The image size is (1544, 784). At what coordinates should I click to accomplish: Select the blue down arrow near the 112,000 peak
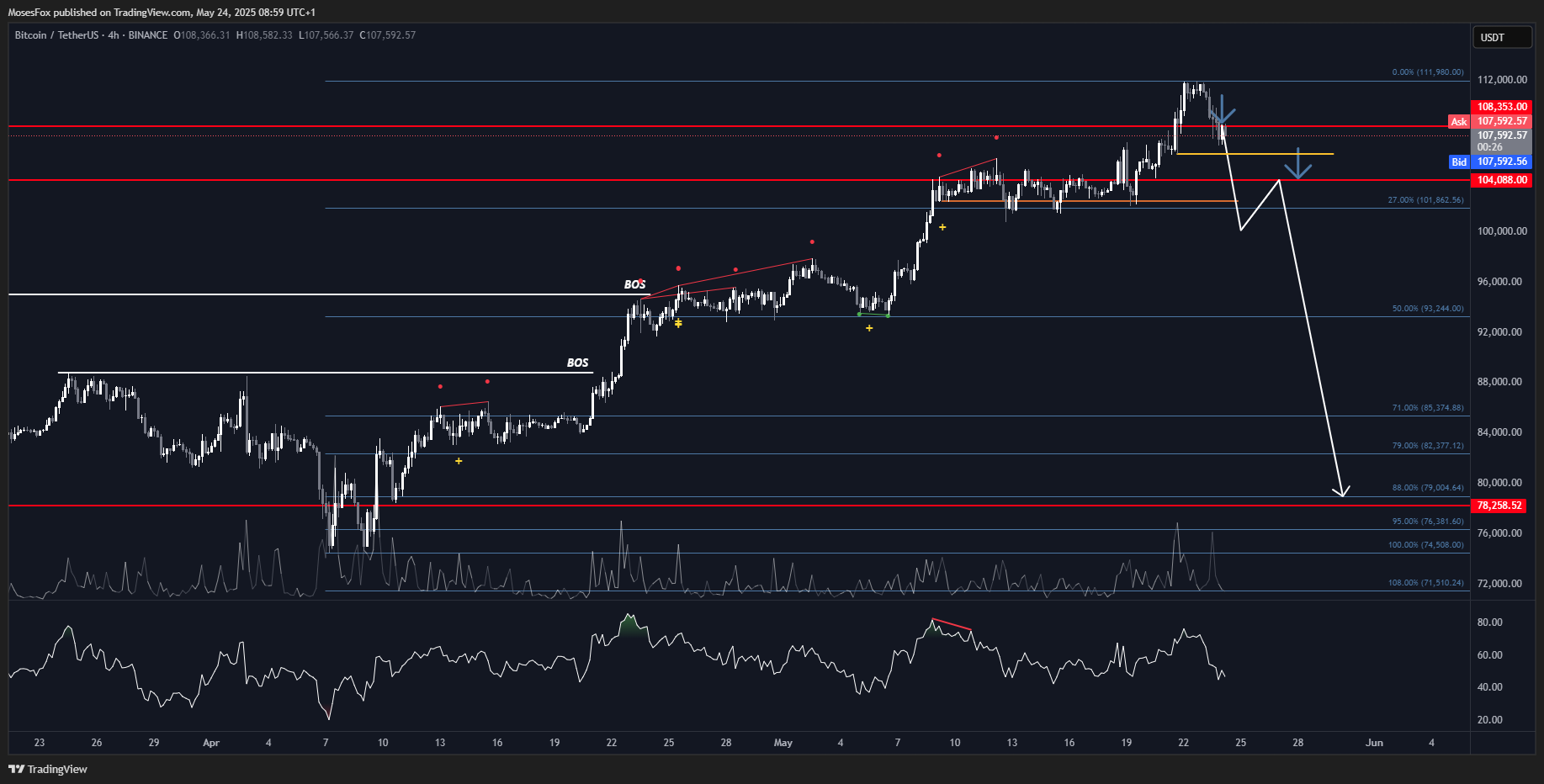coord(1222,110)
